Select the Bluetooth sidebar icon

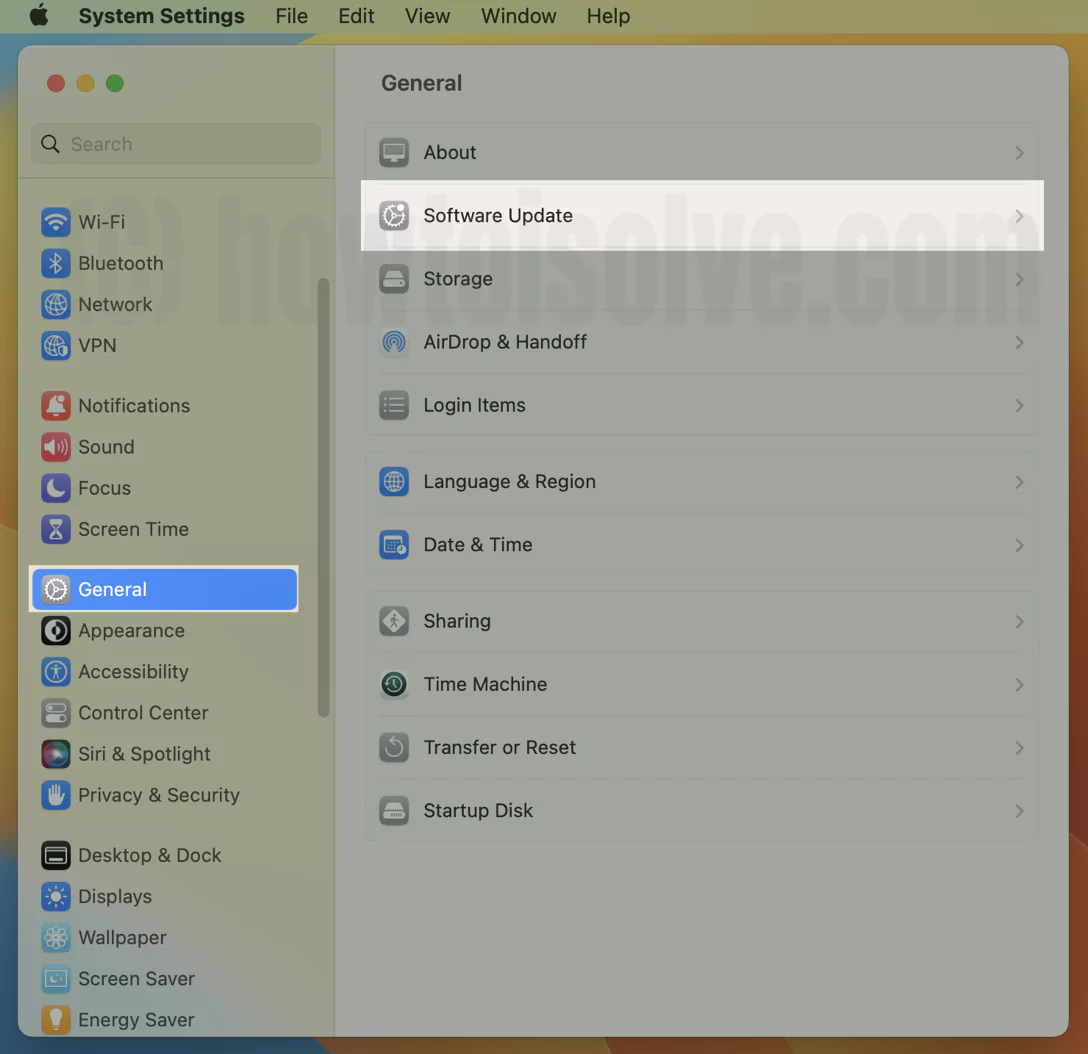coord(56,263)
